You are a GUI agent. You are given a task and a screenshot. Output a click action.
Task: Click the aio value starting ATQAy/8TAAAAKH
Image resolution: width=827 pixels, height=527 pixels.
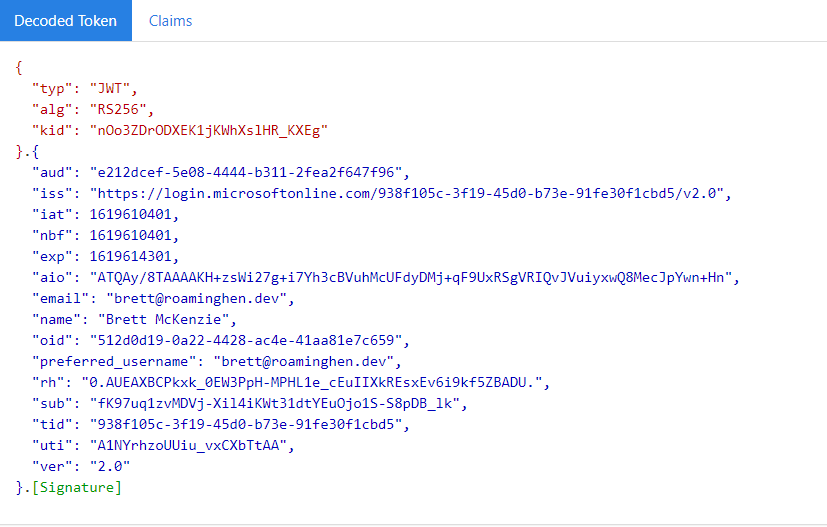(411, 277)
